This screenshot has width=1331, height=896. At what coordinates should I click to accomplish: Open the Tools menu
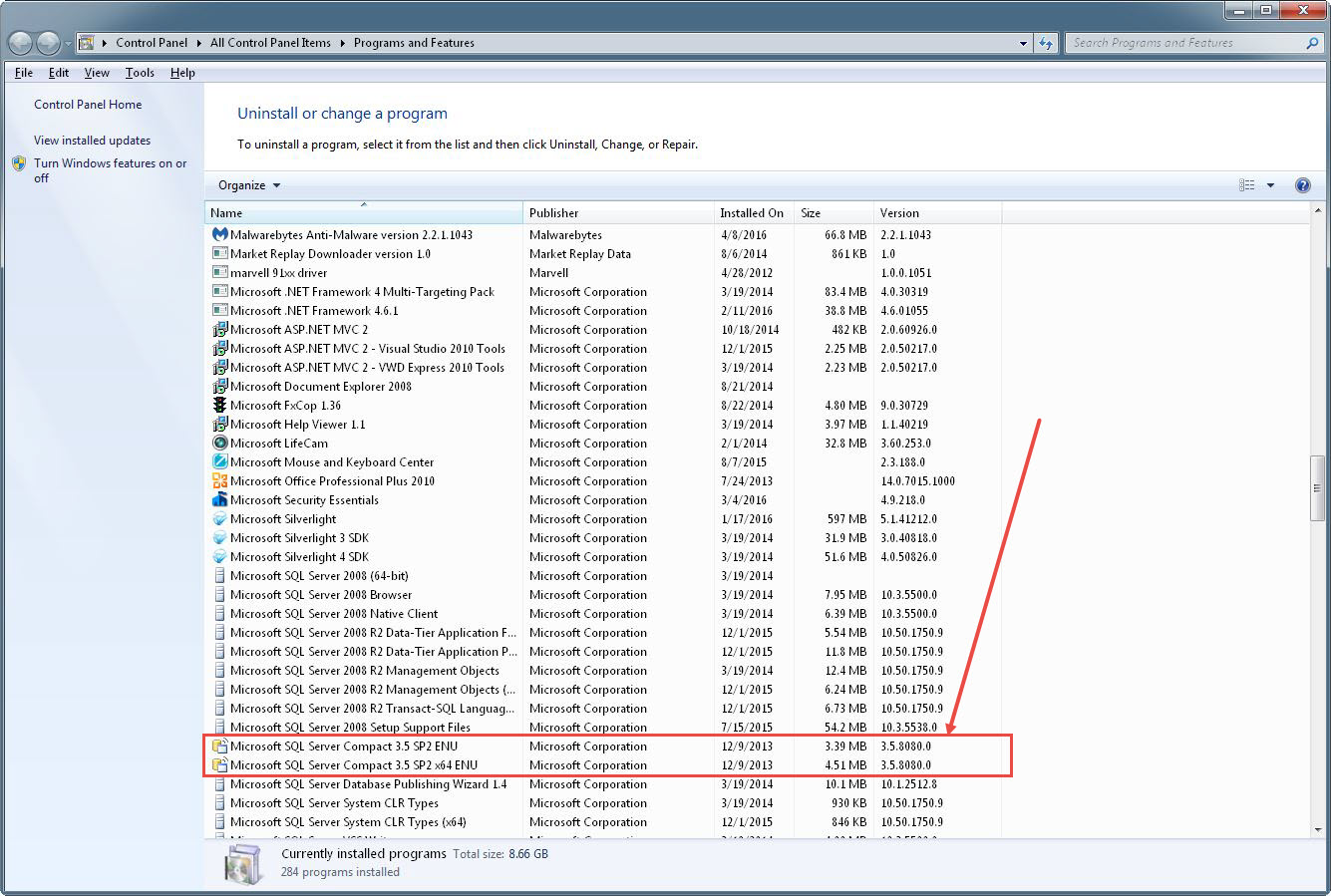click(x=140, y=73)
